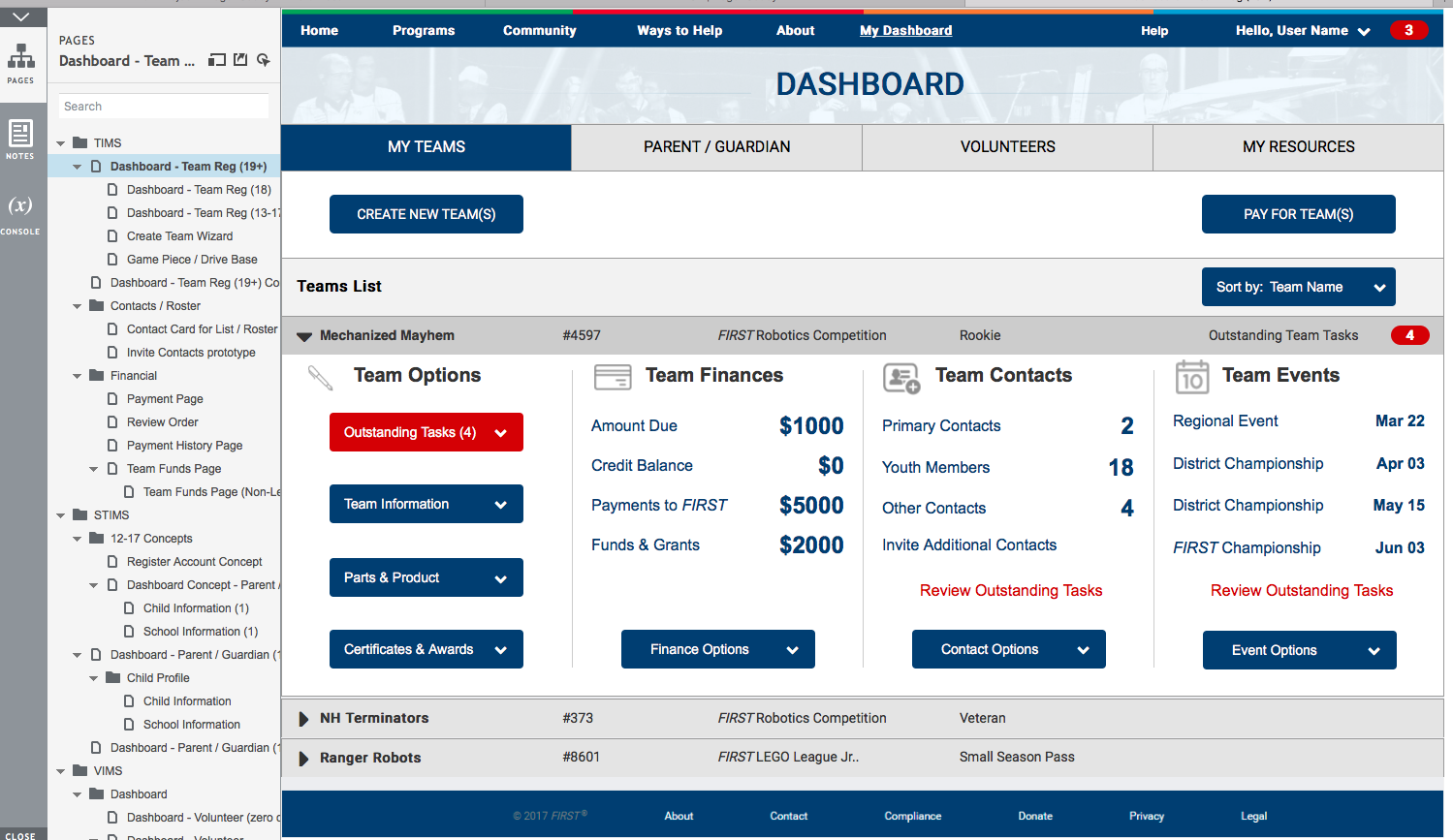Click the Team Finances card icon

point(612,377)
